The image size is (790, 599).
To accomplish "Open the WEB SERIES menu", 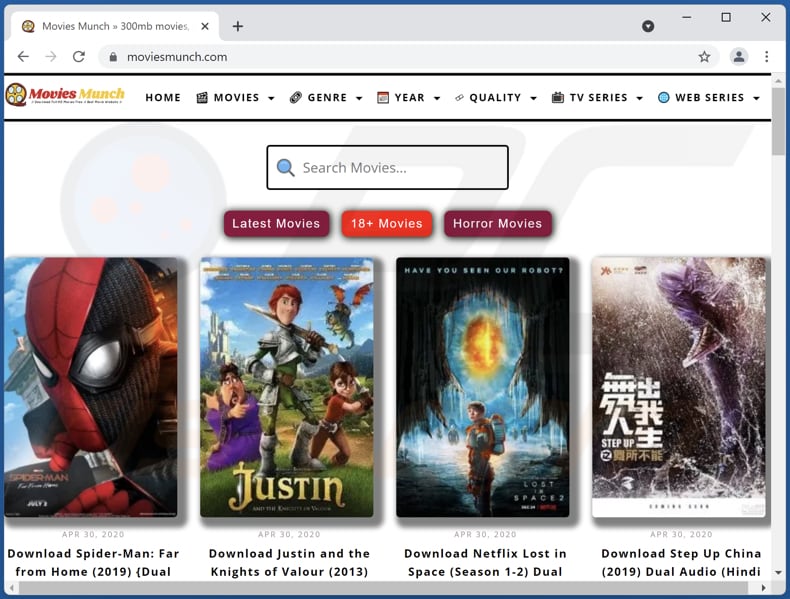I will (x=709, y=98).
